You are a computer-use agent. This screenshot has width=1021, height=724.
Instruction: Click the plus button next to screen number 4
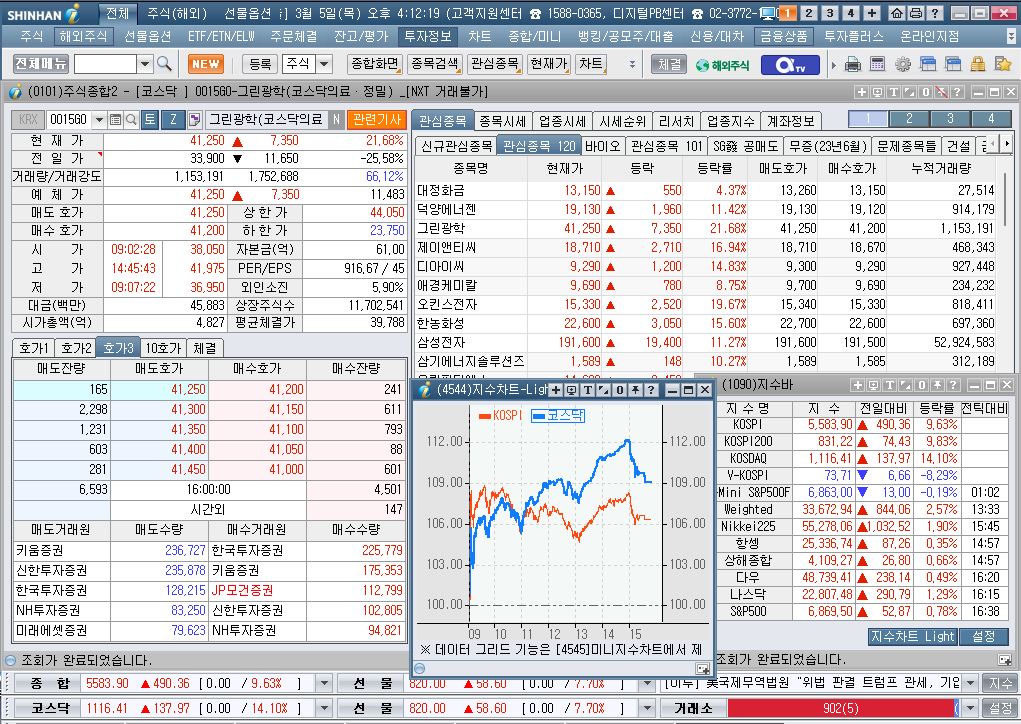coord(873,13)
